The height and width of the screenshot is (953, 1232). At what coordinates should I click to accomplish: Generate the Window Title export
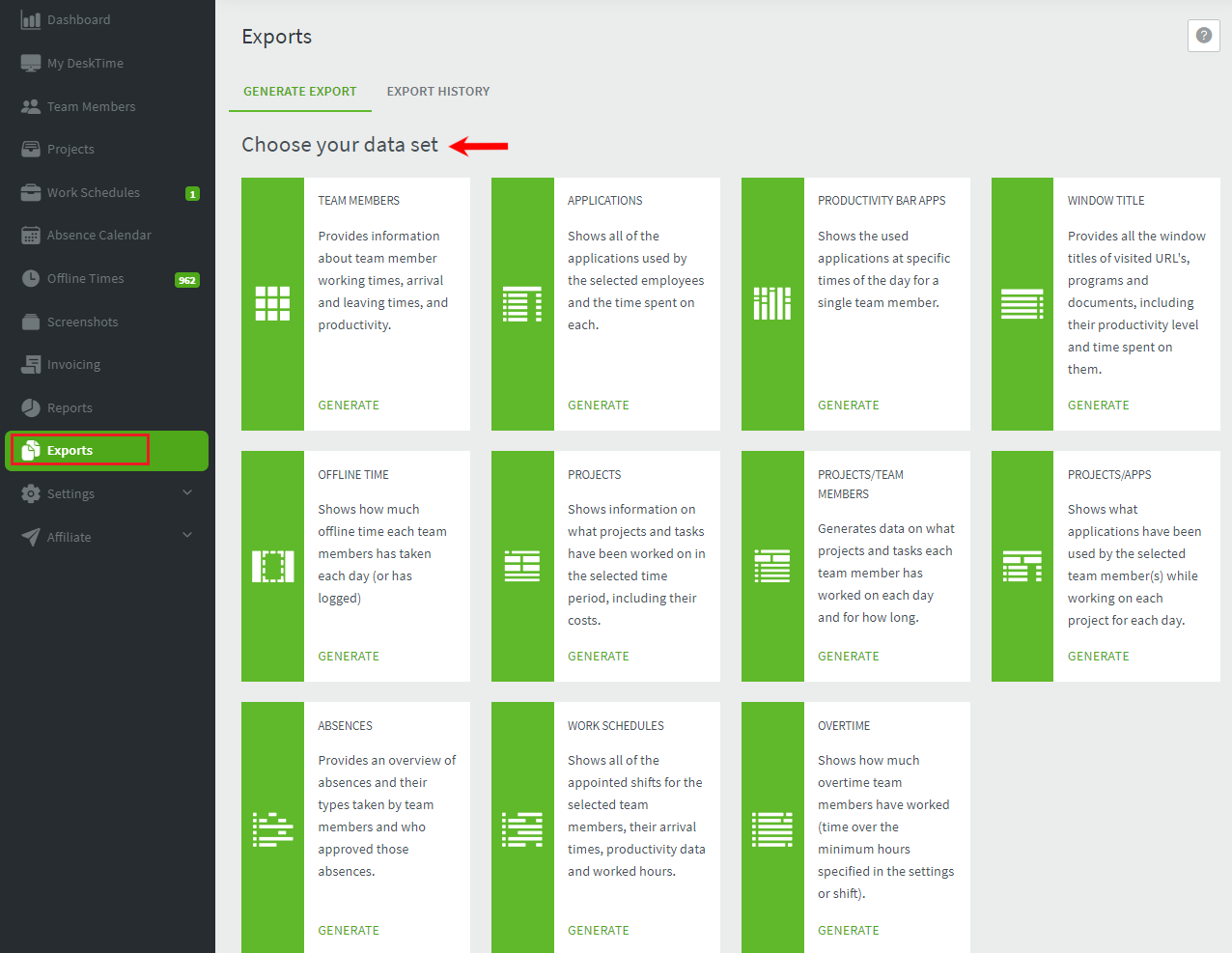[x=1099, y=406]
